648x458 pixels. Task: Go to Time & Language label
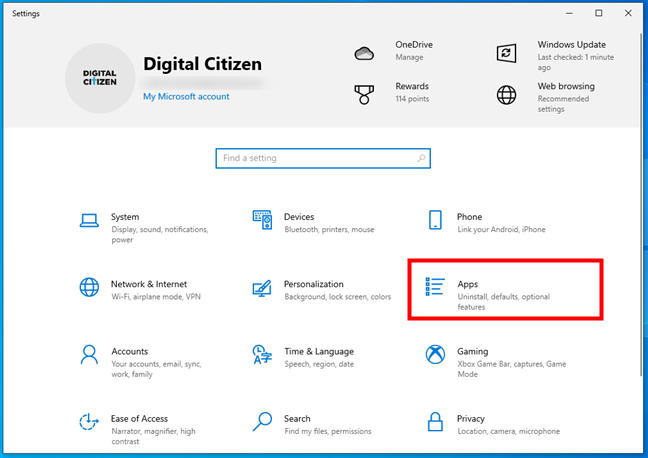pyautogui.click(x=319, y=352)
